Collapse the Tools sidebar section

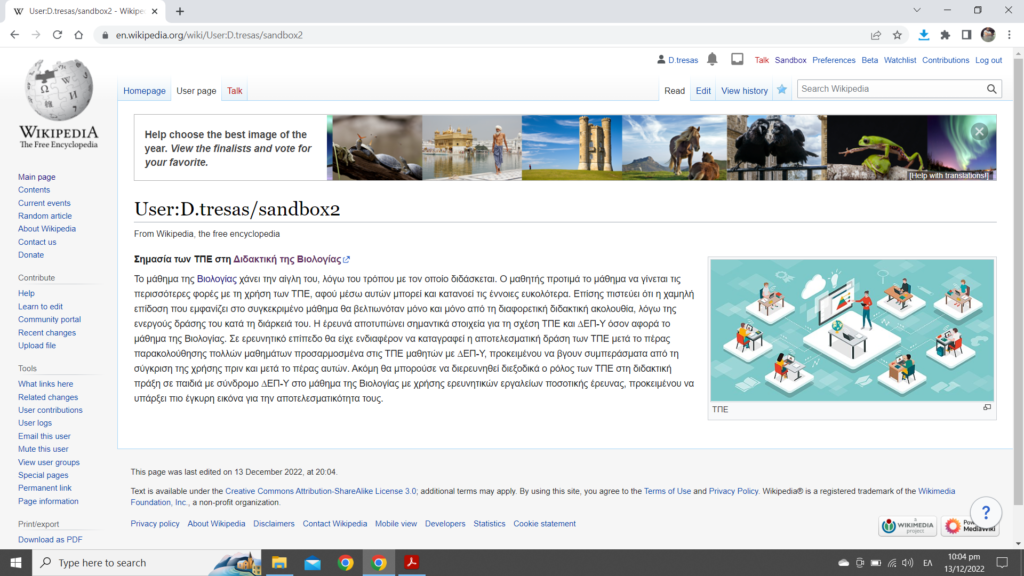coord(27,368)
